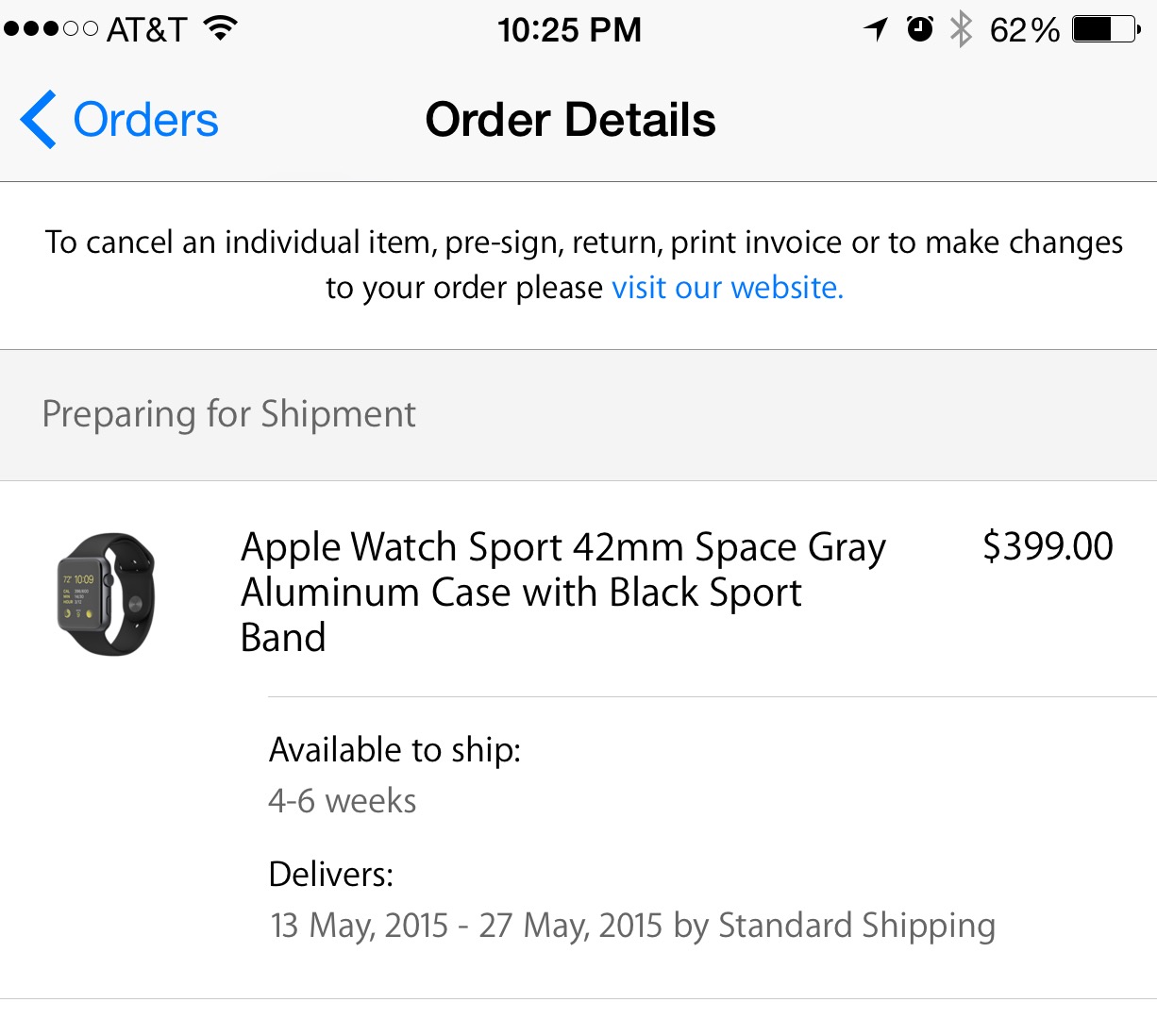Tap the Wi-Fi status icon
The width and height of the screenshot is (1157, 1036).
[220, 29]
